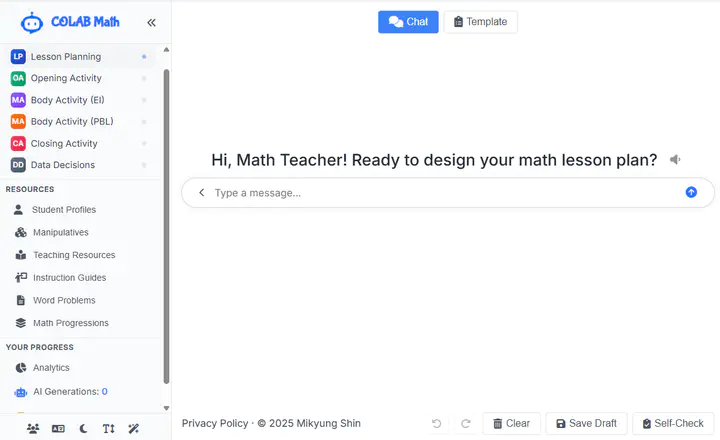Switch to the Template tab

pyautogui.click(x=480, y=22)
